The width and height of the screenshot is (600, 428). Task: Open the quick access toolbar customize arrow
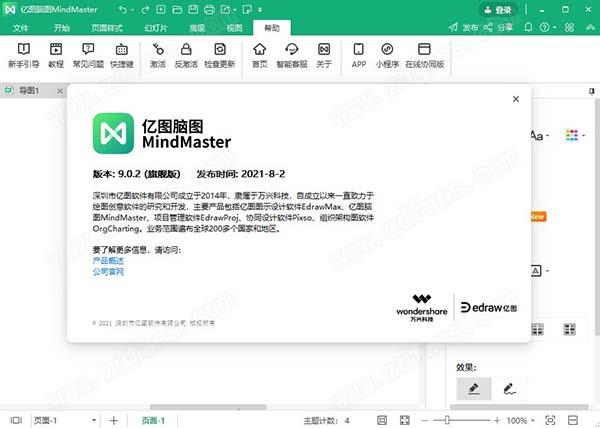(260, 10)
